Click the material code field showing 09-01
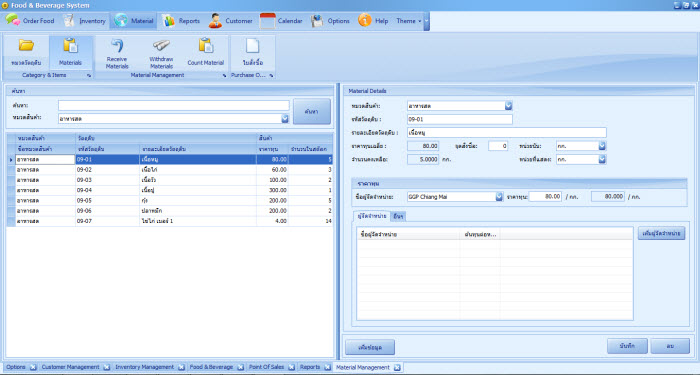700x375 pixels. 460,119
